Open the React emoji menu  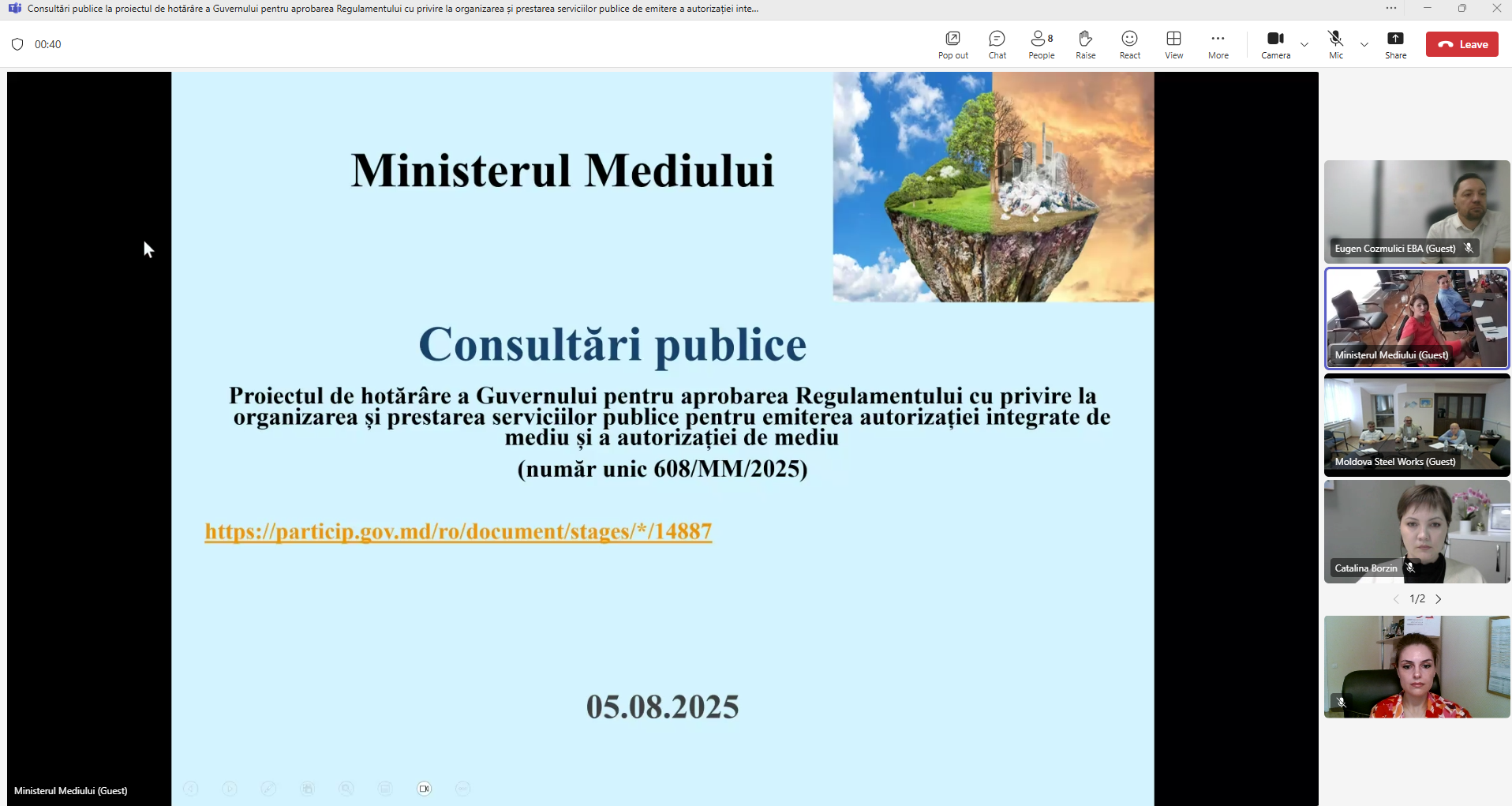1130,44
